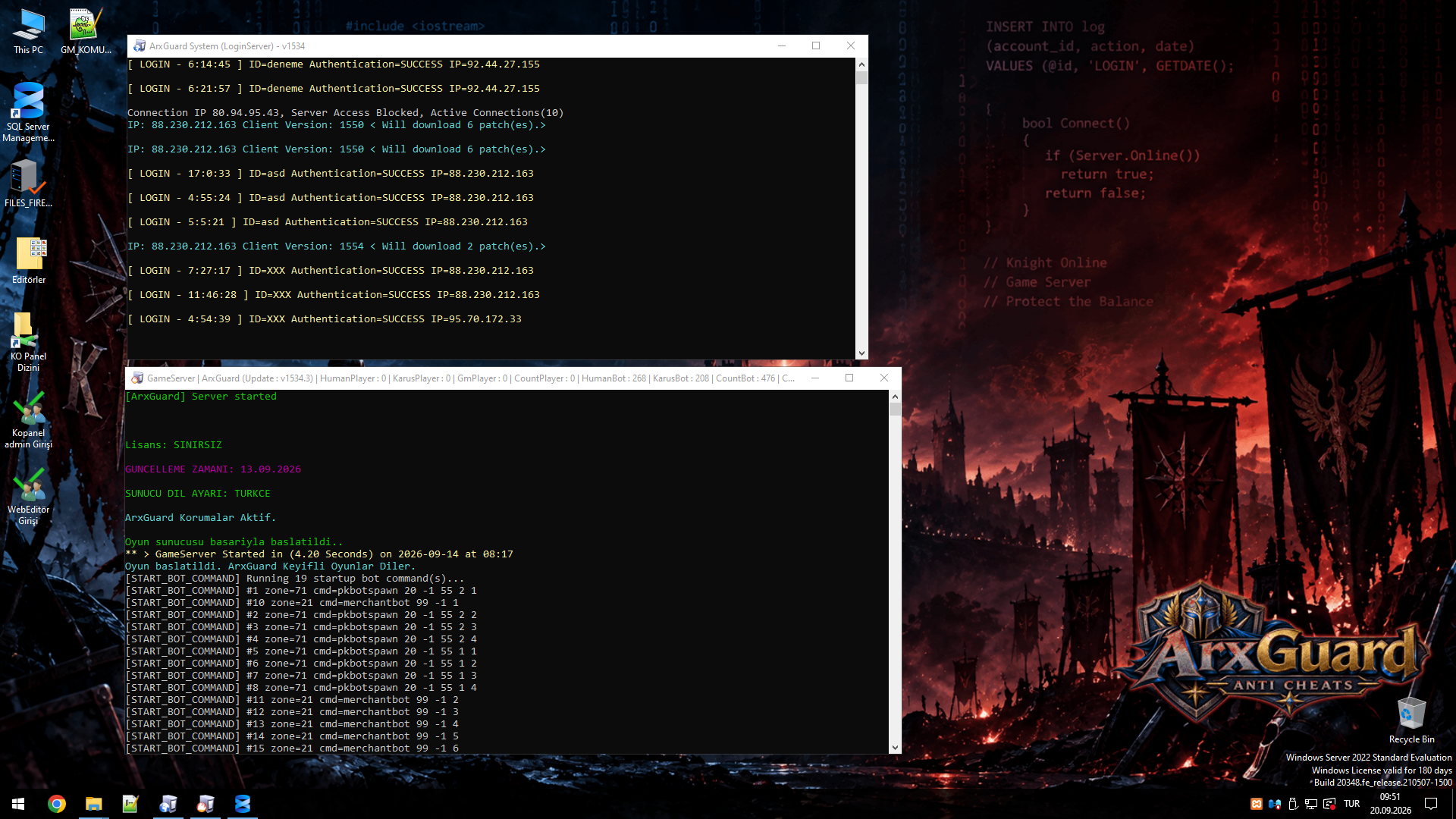Click the XAMPP tray icon
The width and height of the screenshot is (1456, 819).
[1257, 804]
